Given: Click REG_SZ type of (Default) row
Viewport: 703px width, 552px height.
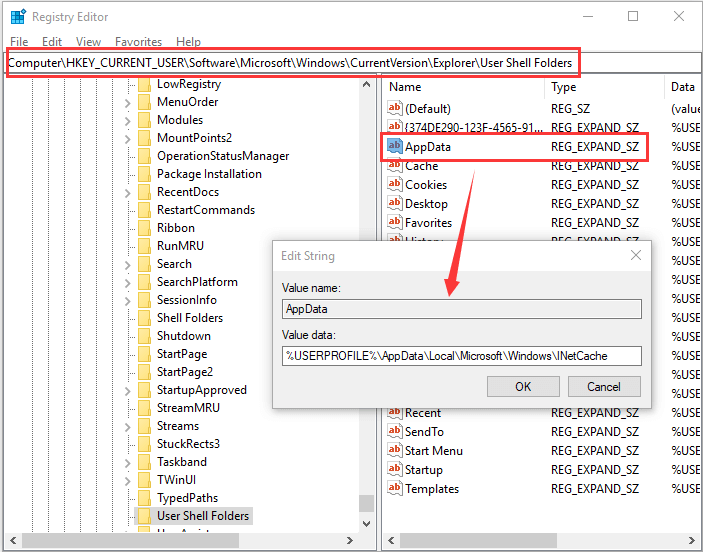Looking at the screenshot, I should [570, 109].
